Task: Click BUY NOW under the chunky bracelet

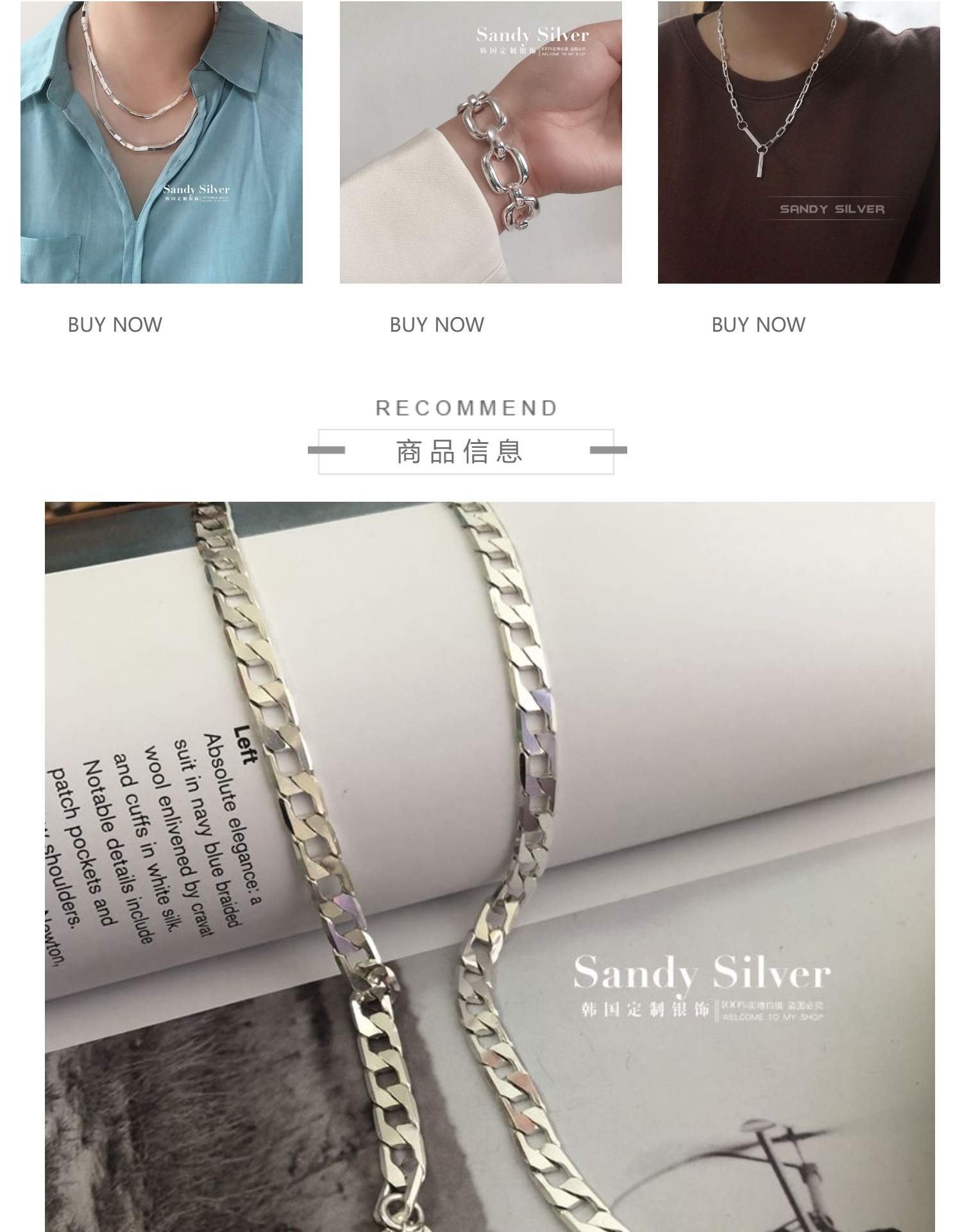Action: pos(437,325)
